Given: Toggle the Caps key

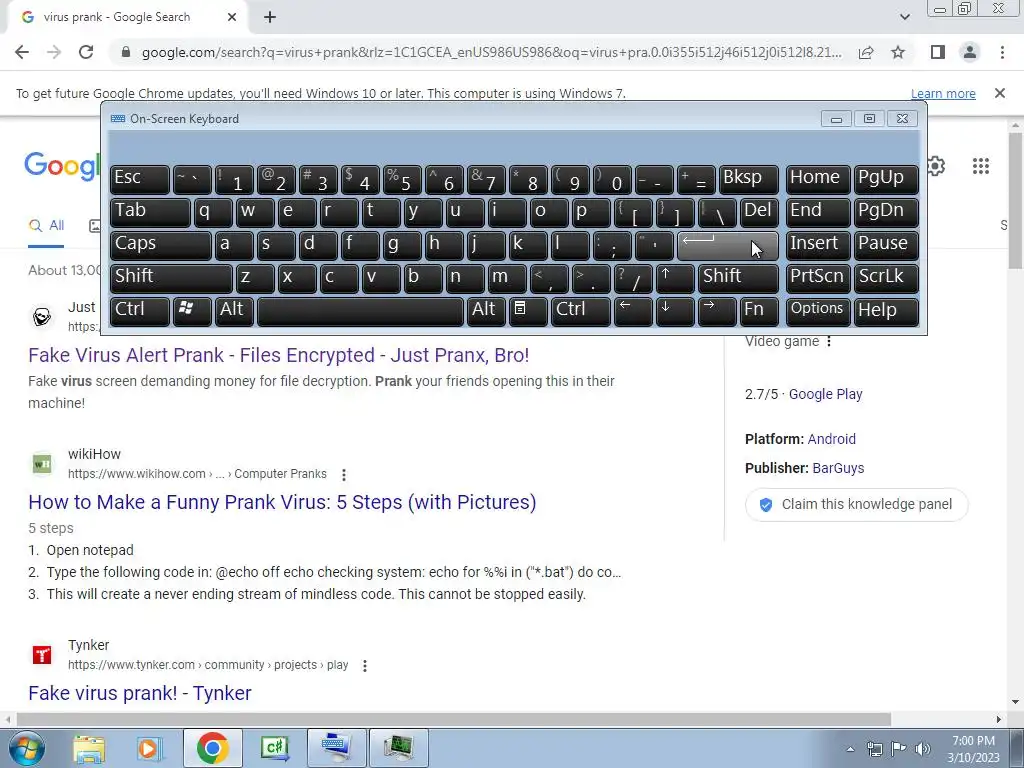Looking at the screenshot, I should 161,245.
